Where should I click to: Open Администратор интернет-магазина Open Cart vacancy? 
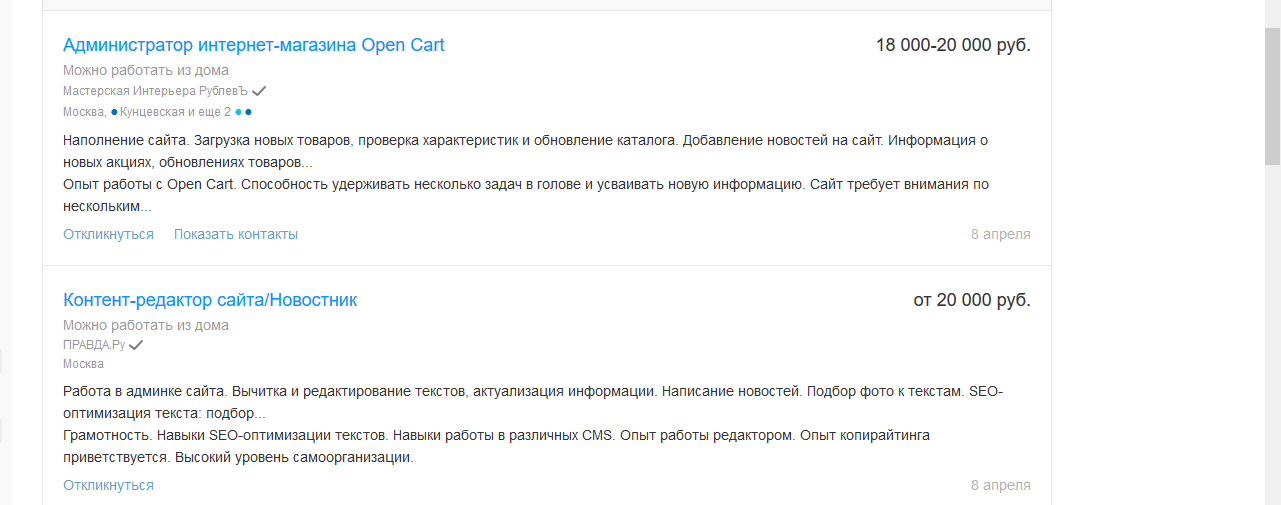[254, 45]
